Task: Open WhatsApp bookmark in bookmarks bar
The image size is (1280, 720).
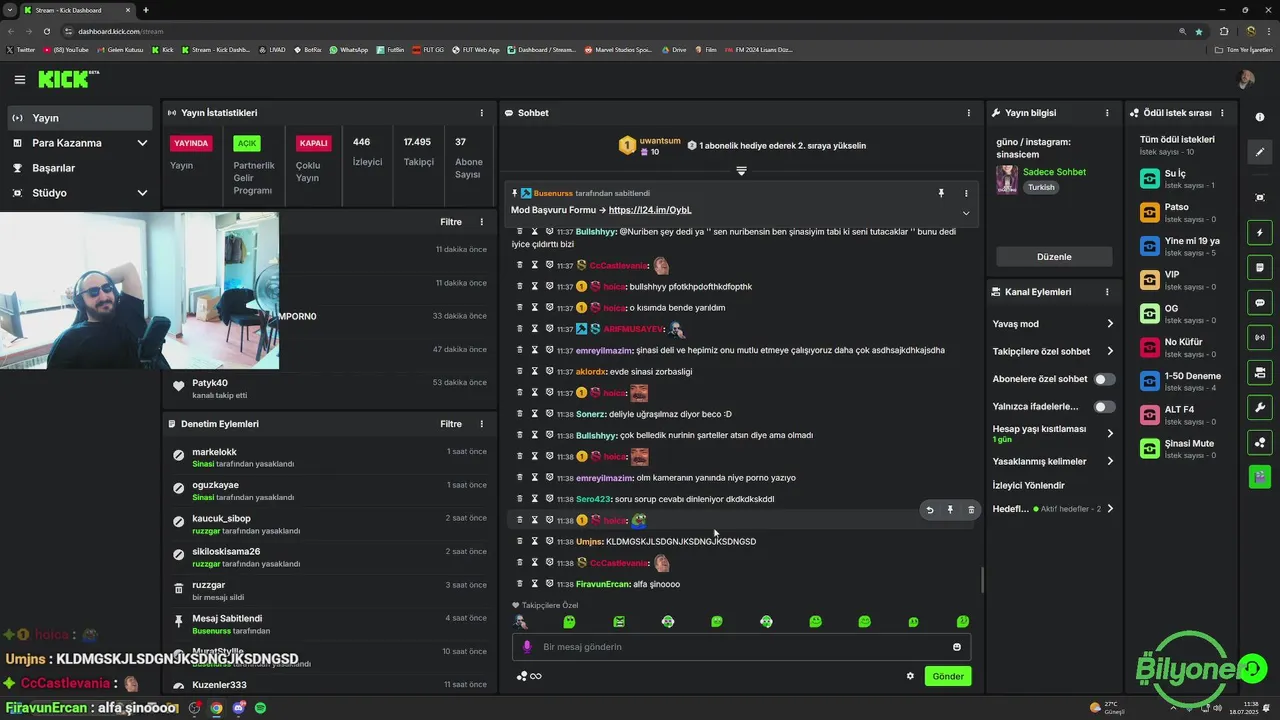Action: (x=348, y=49)
